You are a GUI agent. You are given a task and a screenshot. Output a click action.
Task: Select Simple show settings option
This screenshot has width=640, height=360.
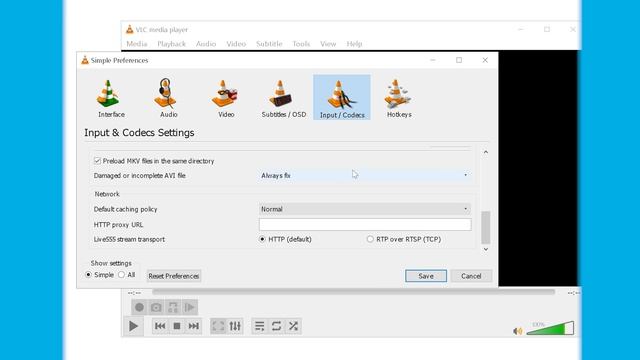coord(89,275)
